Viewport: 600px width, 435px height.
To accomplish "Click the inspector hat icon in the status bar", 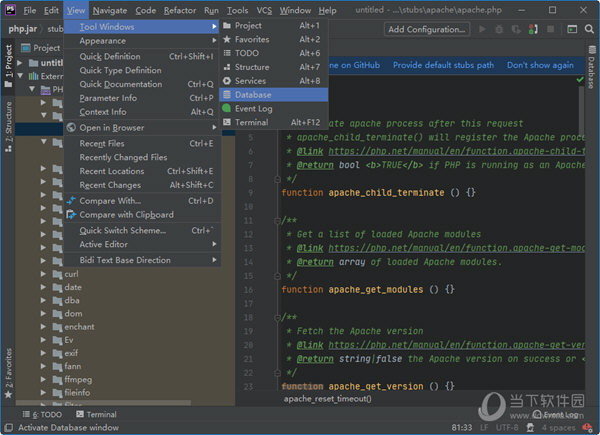I will click(x=530, y=427).
